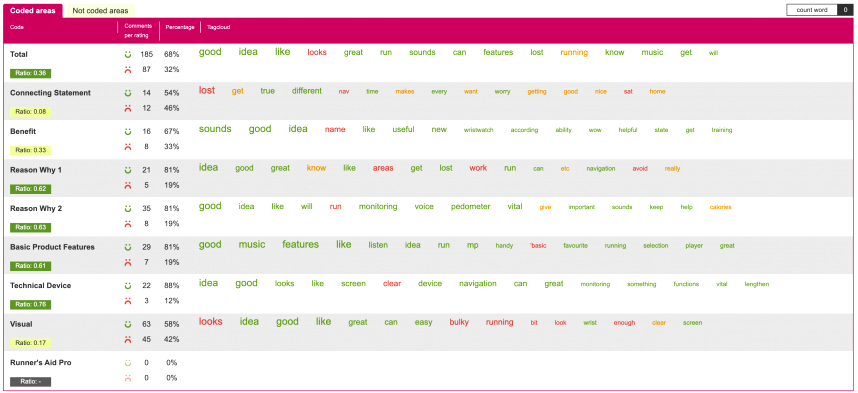Click tag word 'wristwatch' in Benefit tagcloud

(x=479, y=130)
